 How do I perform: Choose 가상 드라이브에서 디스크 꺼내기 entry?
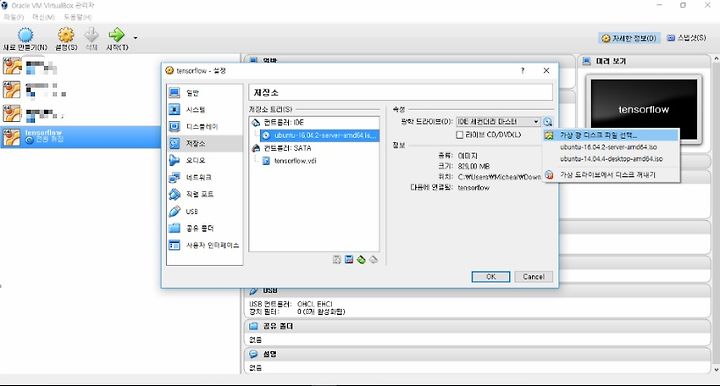[x=611, y=175]
